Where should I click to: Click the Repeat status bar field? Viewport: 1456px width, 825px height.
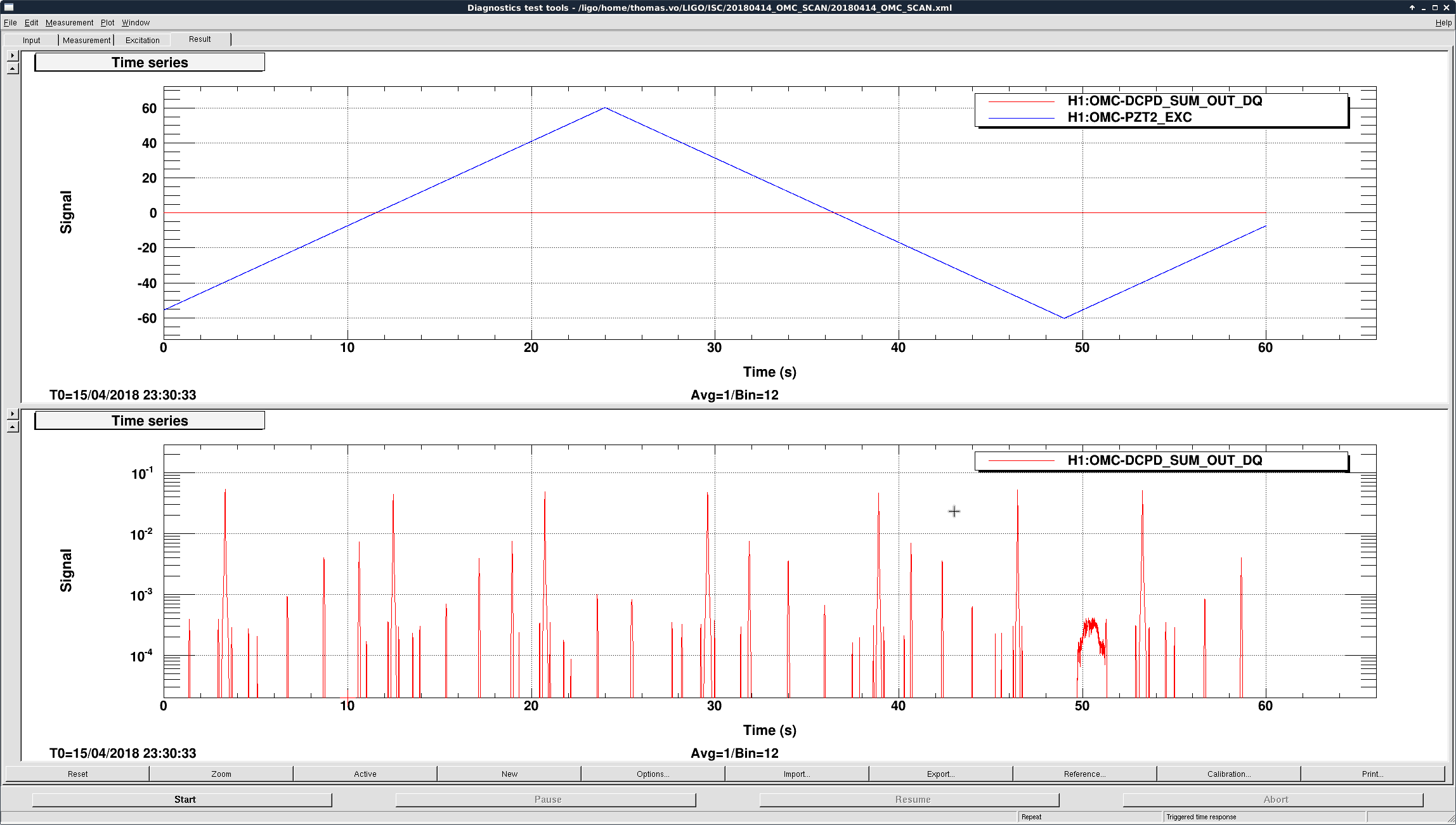[1089, 817]
